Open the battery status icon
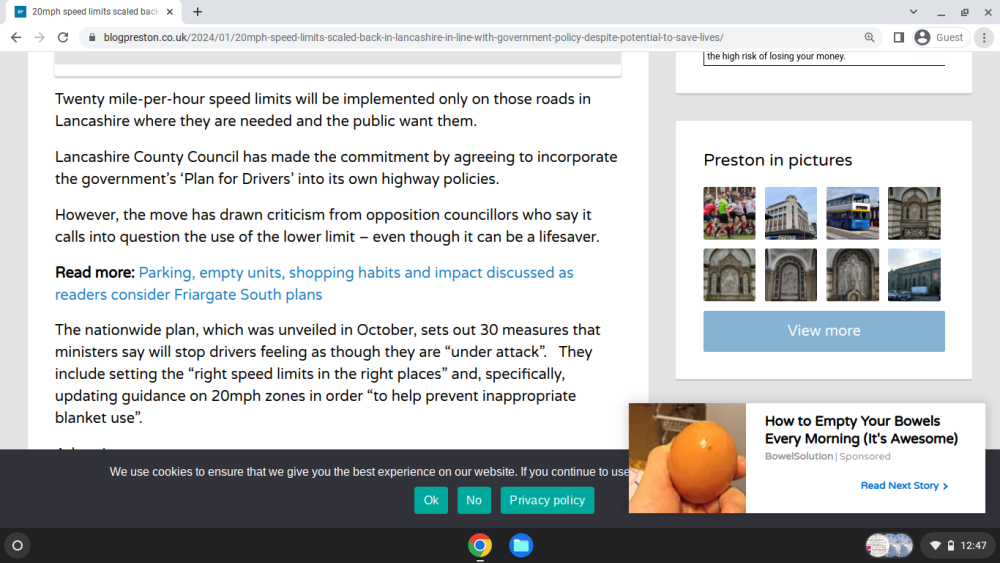Viewport: 1000px width, 563px height. [x=951, y=546]
